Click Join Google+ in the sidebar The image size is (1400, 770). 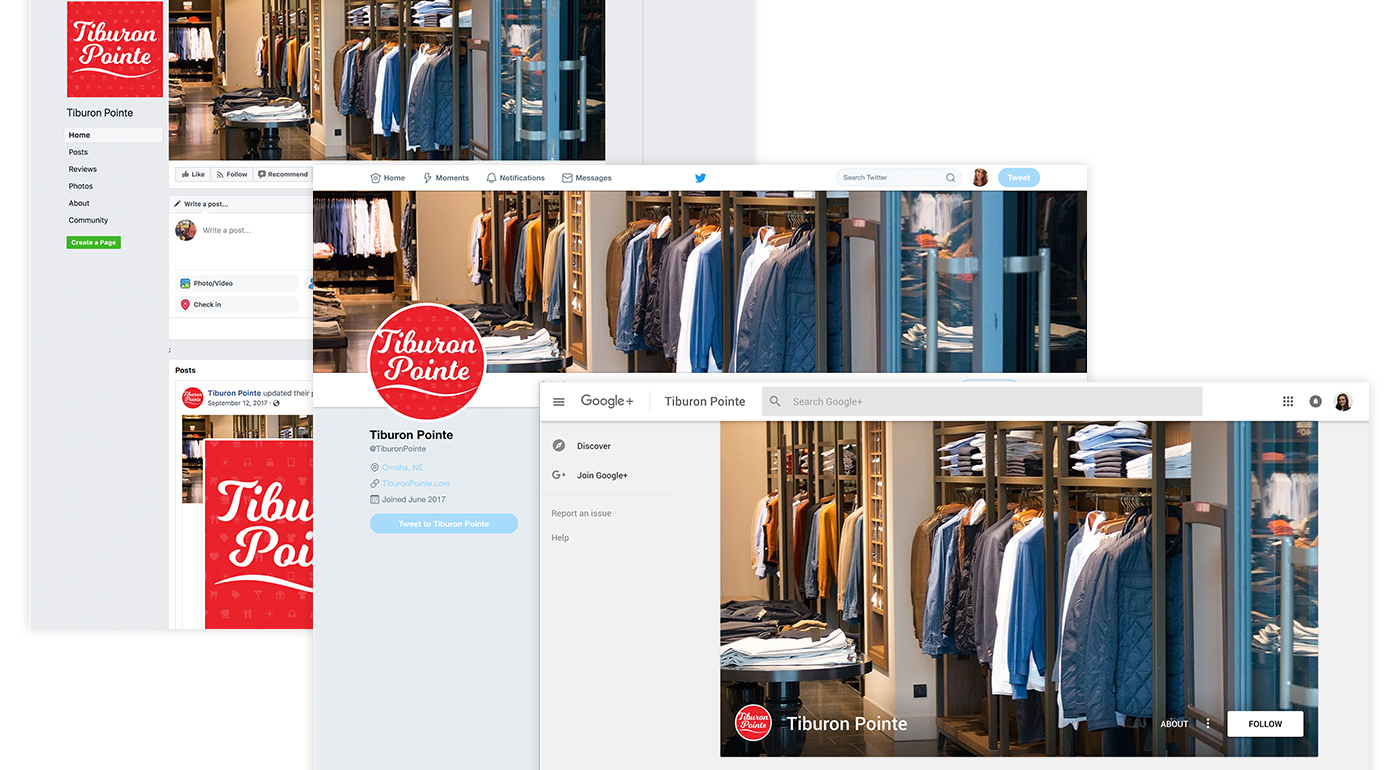[602, 476]
